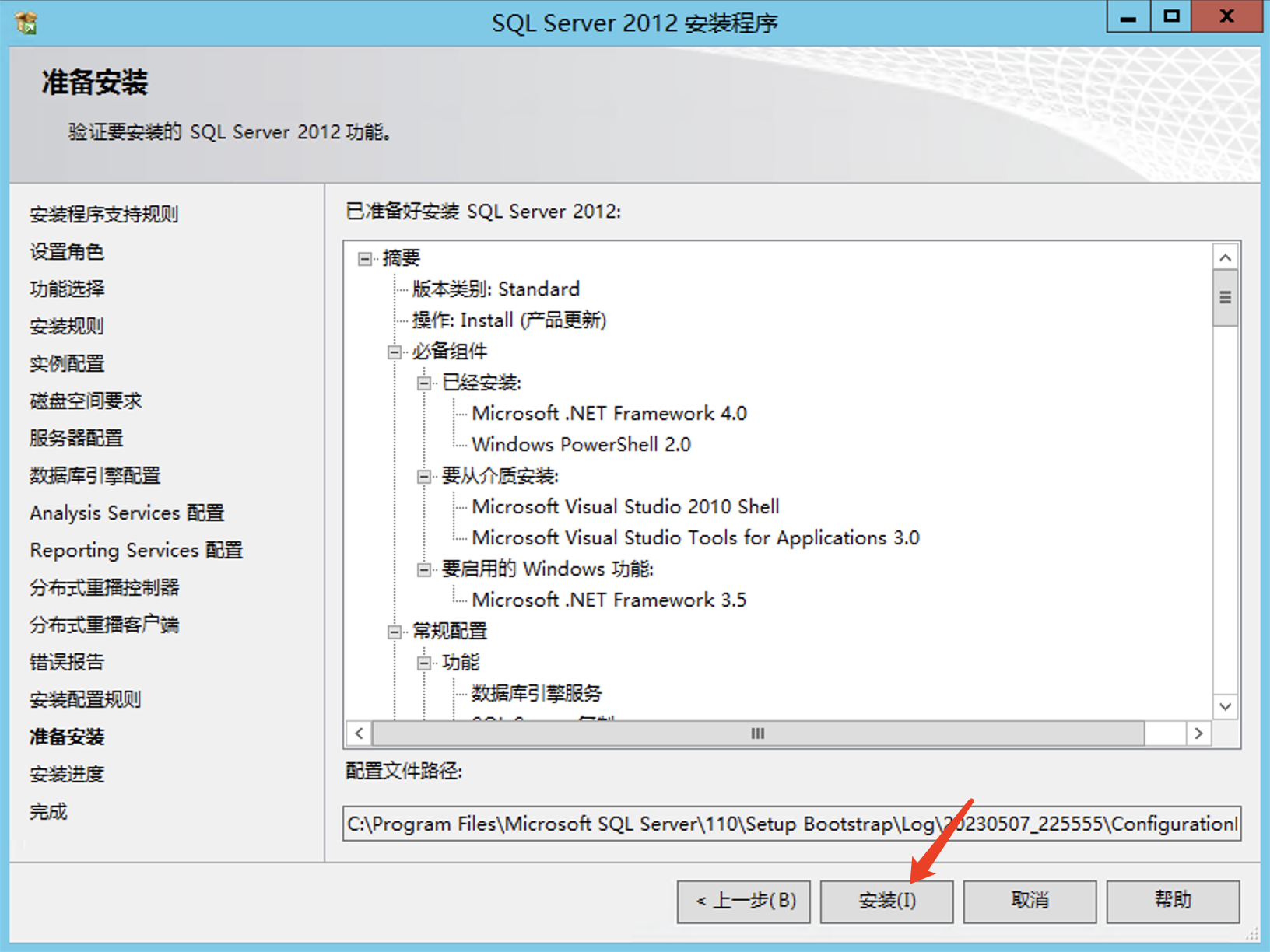Click the SQL Server setup title bar icon
Image resolution: width=1270 pixels, height=952 pixels.
[26, 23]
